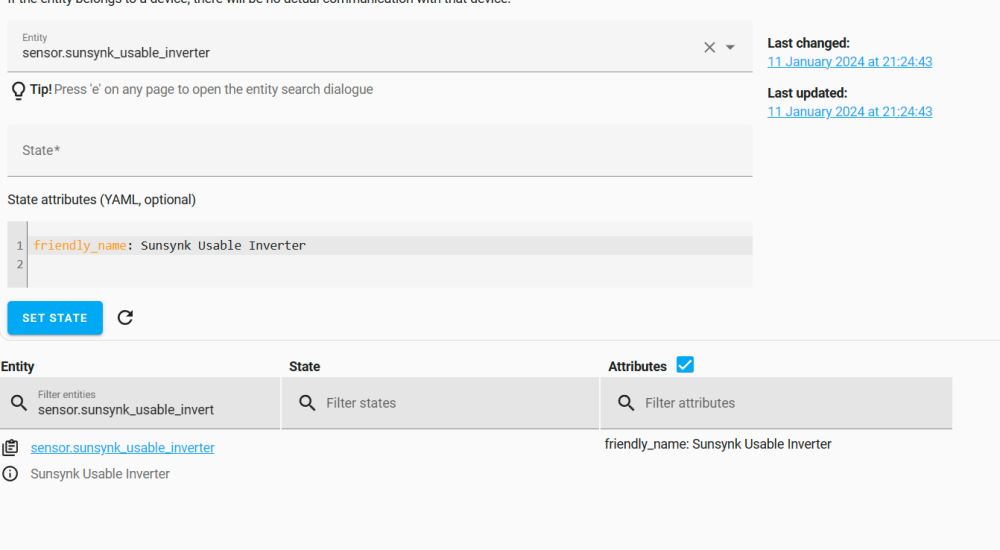Screen dimensions: 1000x550
Task: Click the Filter attributes search field
Action: [x=776, y=403]
